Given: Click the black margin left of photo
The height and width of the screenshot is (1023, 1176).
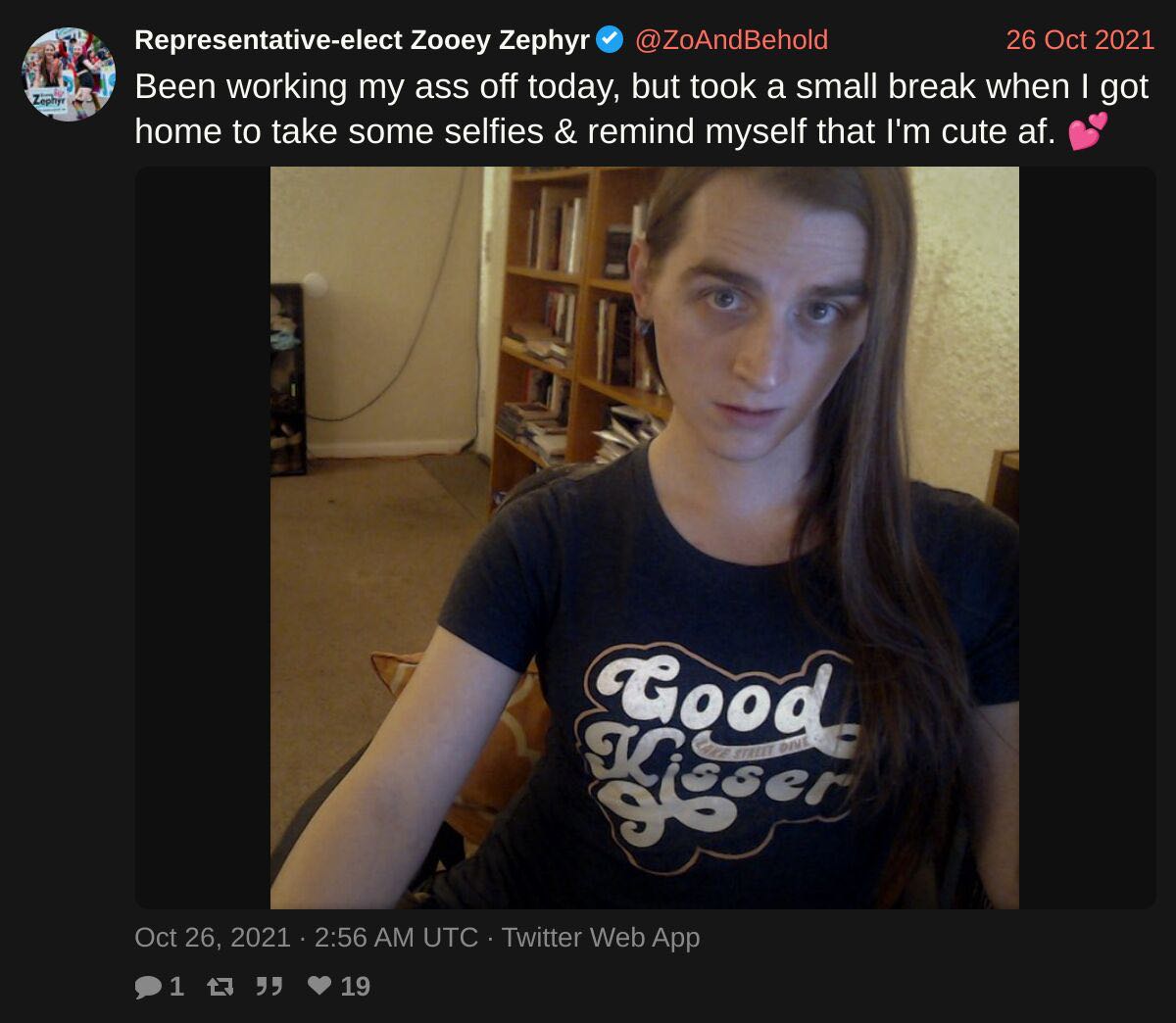Looking at the screenshot, I should [202, 538].
